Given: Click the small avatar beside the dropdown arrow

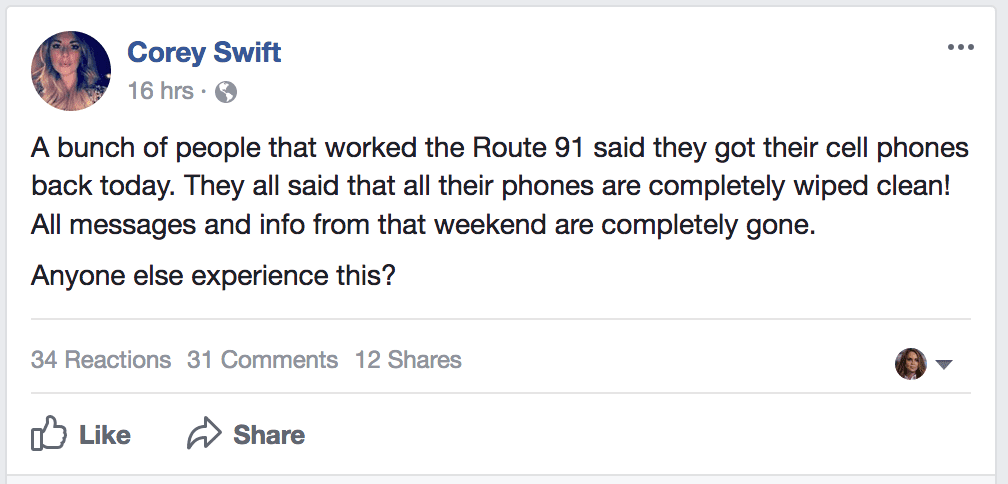Looking at the screenshot, I should coord(911,363).
